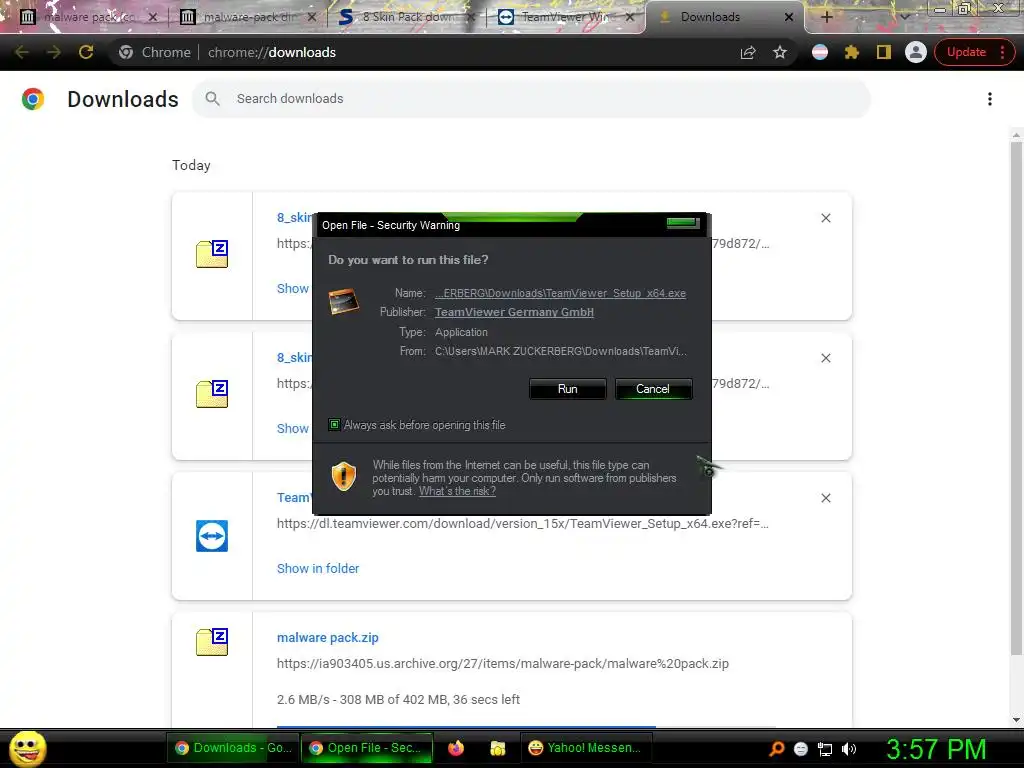Screen dimensions: 1024x768
Task: Open the TeamViewer Germany GmbH publisher link
Action: point(514,312)
